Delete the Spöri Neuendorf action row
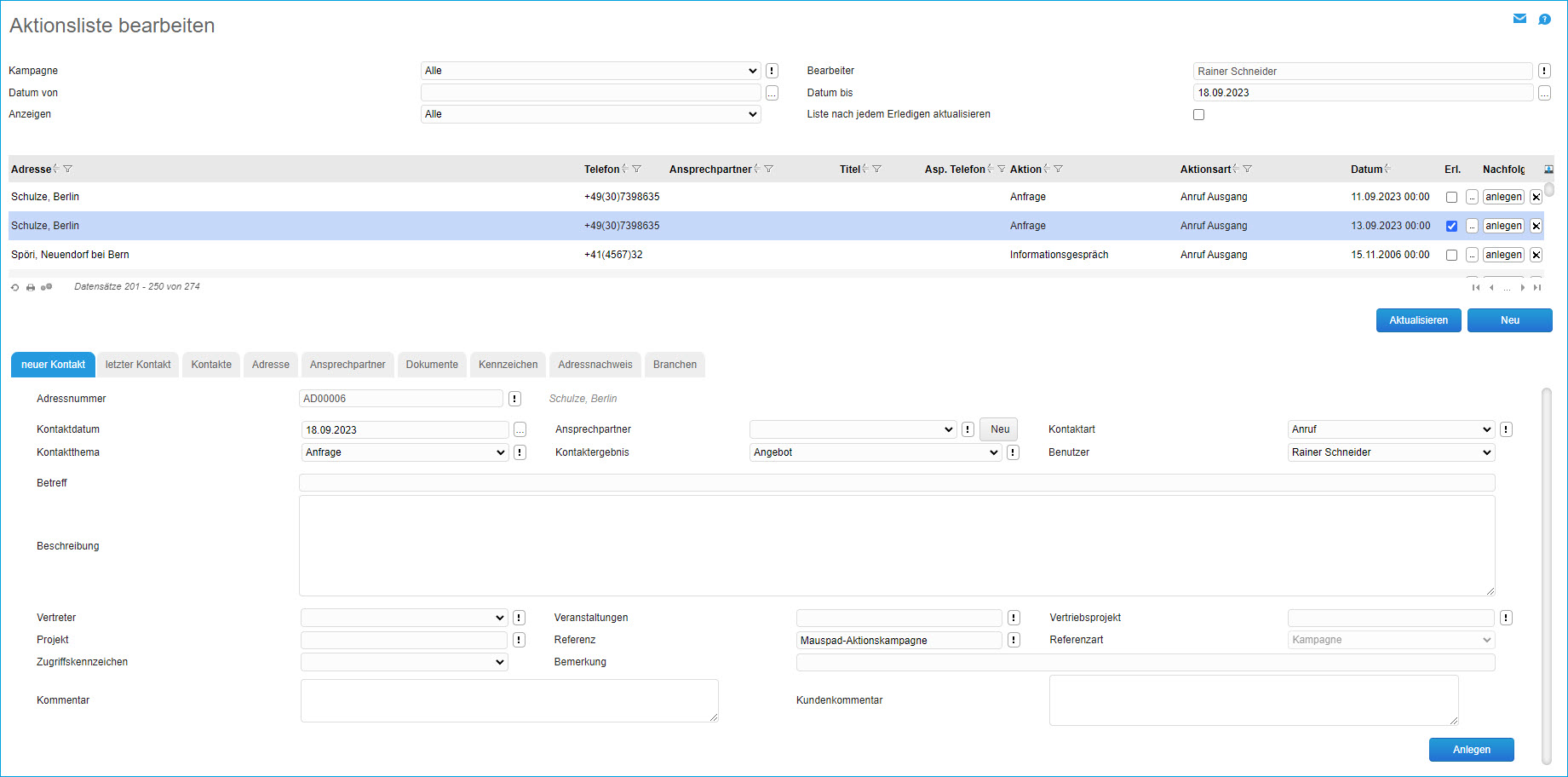Viewport: 1568px width, 777px height. point(1536,255)
